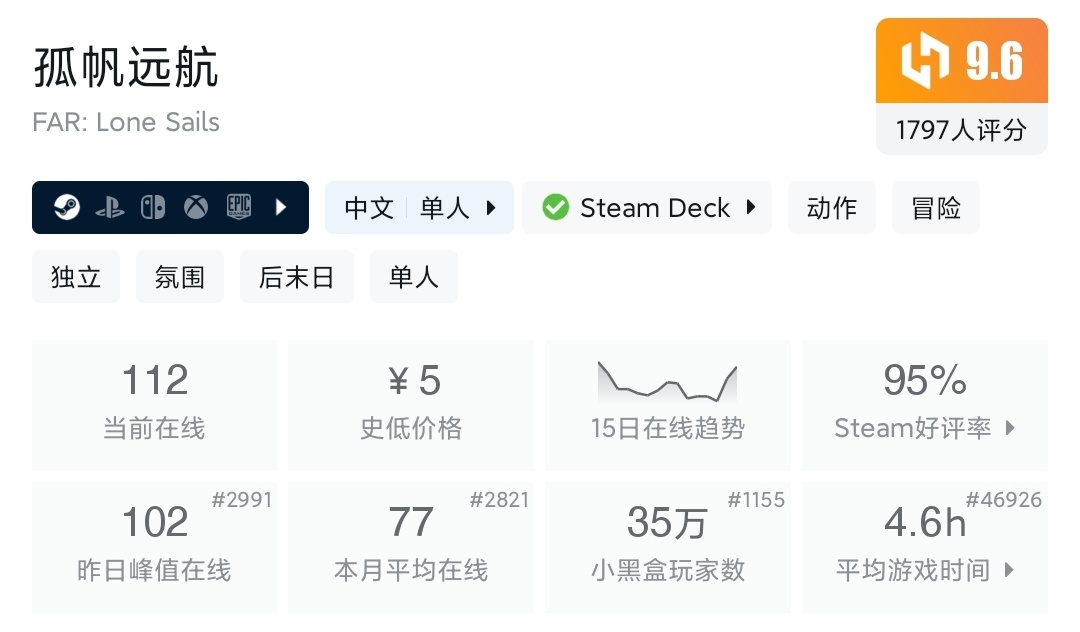Expand the Steam Deck compatibility arrow
Image resolution: width=1080 pixels, height=632 pixels.
(751, 208)
